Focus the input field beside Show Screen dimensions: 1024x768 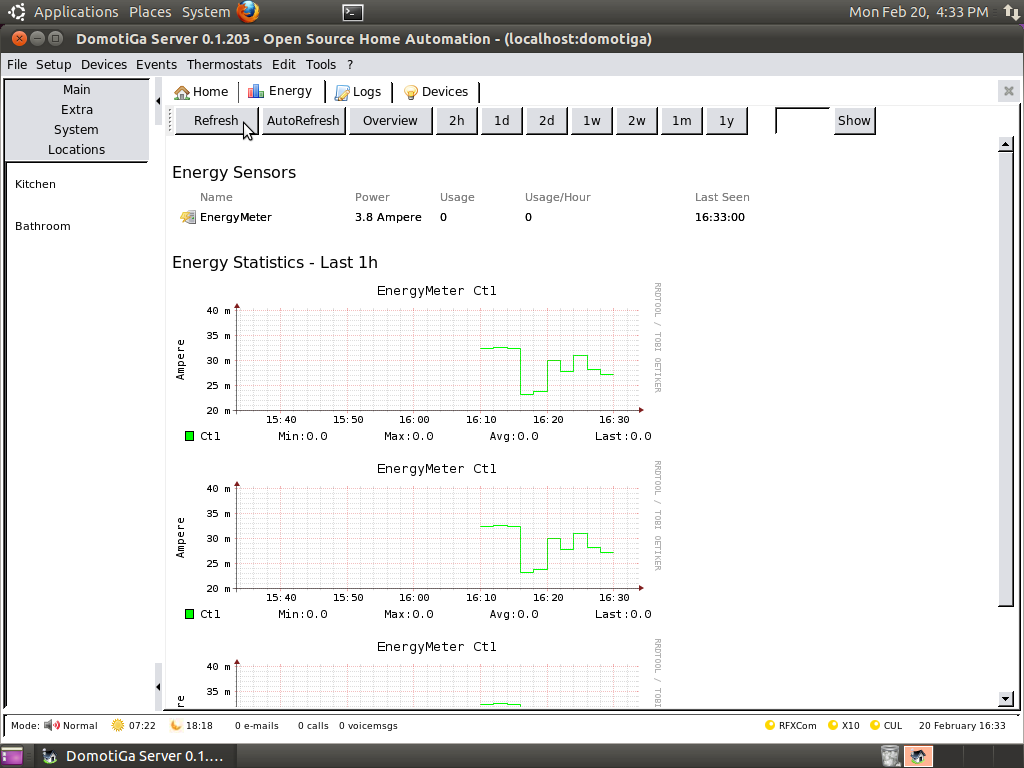803,121
